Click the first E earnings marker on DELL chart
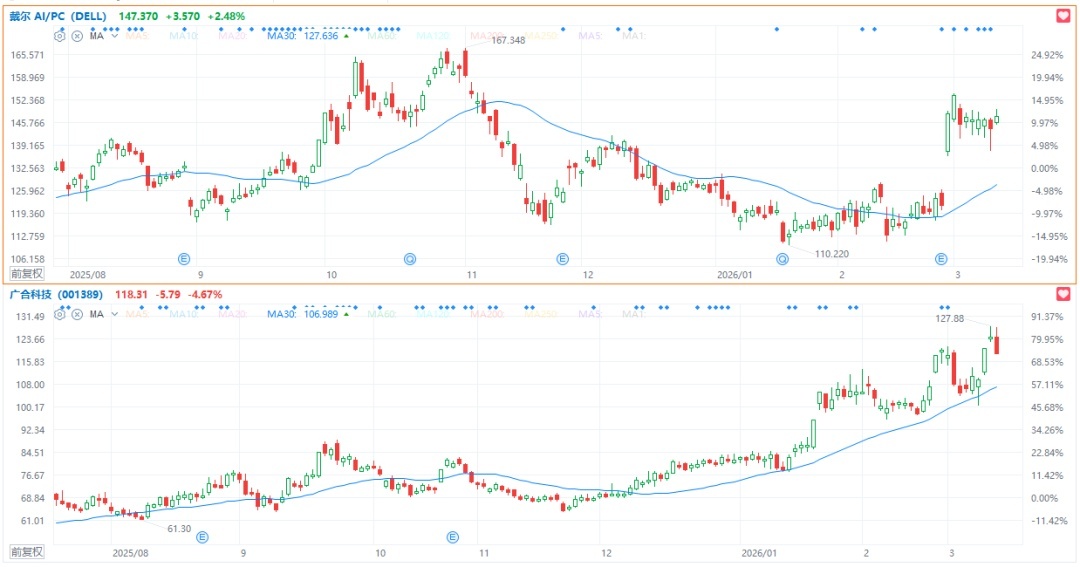Image resolution: width=1080 pixels, height=567 pixels. 184,258
